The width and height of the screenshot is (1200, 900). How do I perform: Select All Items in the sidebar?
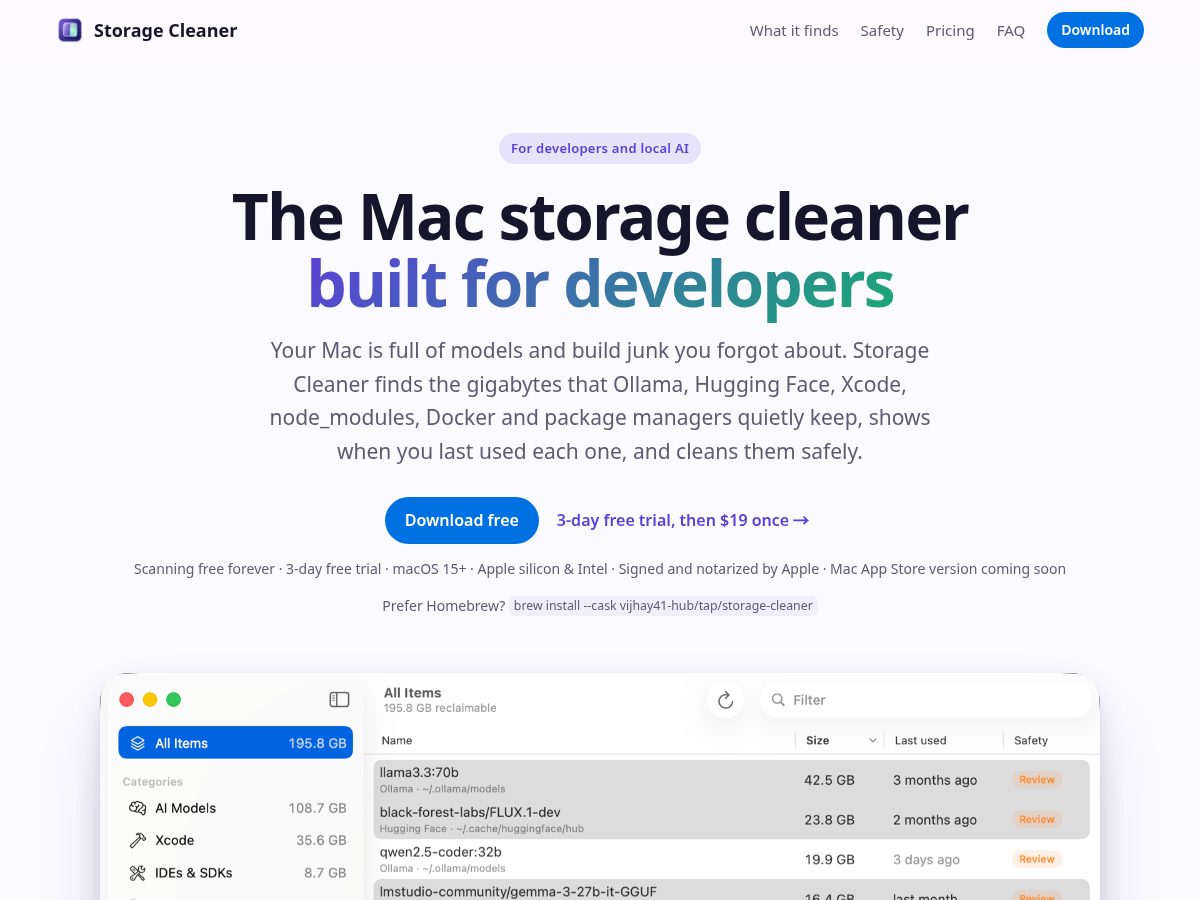[x=236, y=743]
